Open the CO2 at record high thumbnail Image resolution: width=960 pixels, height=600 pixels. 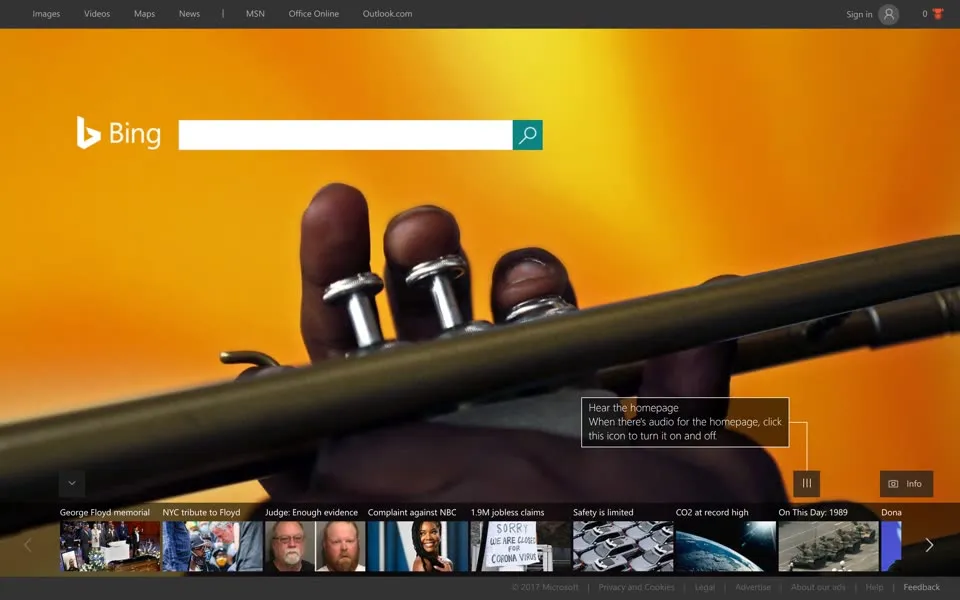[726, 546]
